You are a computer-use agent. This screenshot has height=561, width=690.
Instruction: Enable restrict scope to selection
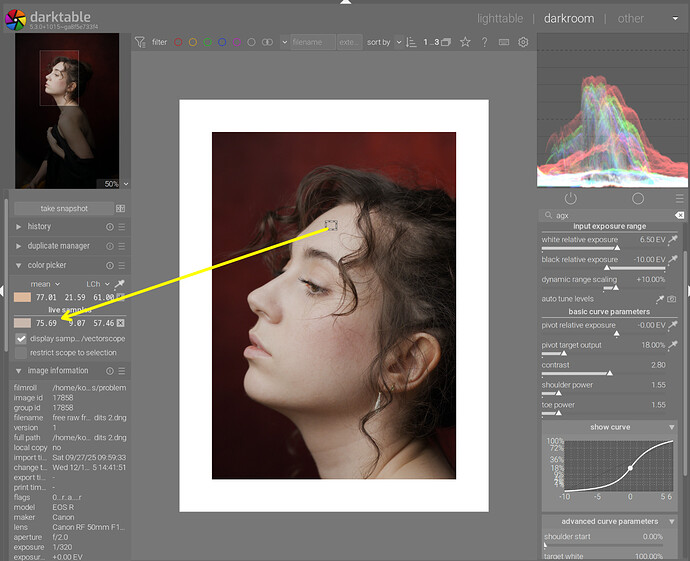pos(21,353)
